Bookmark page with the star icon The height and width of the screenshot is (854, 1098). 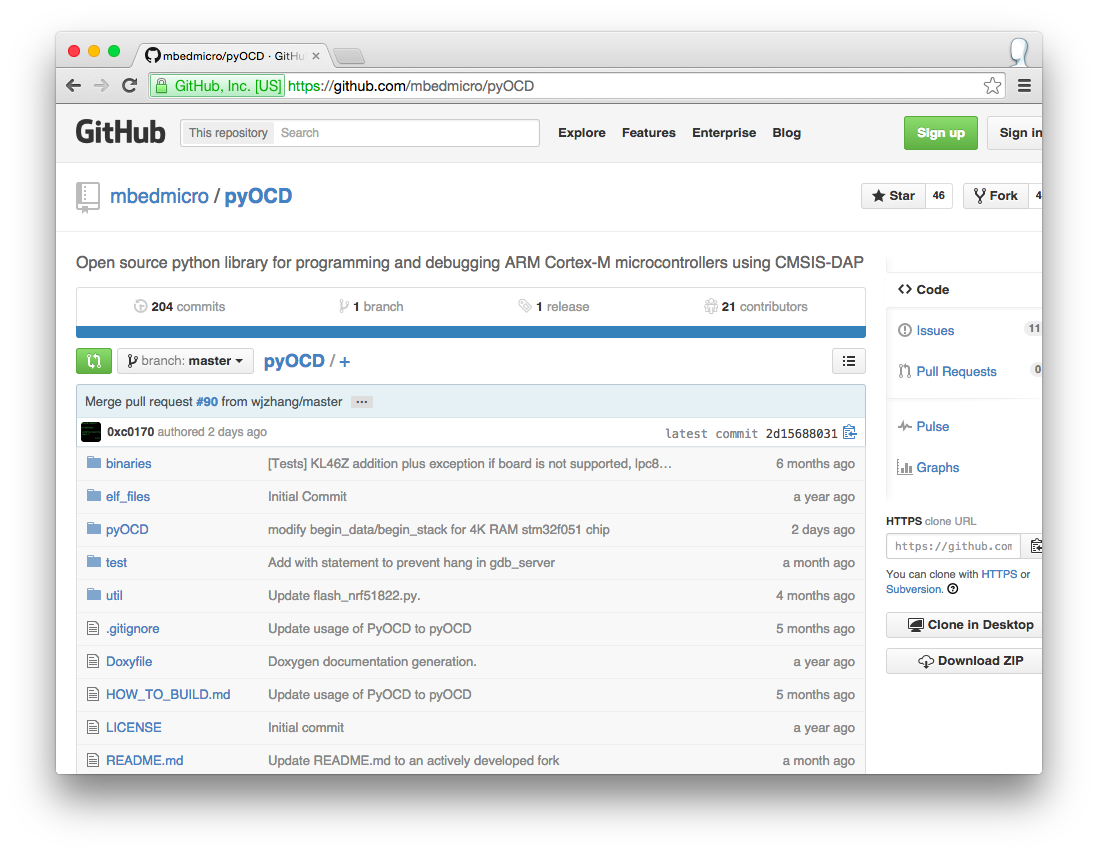pos(991,86)
